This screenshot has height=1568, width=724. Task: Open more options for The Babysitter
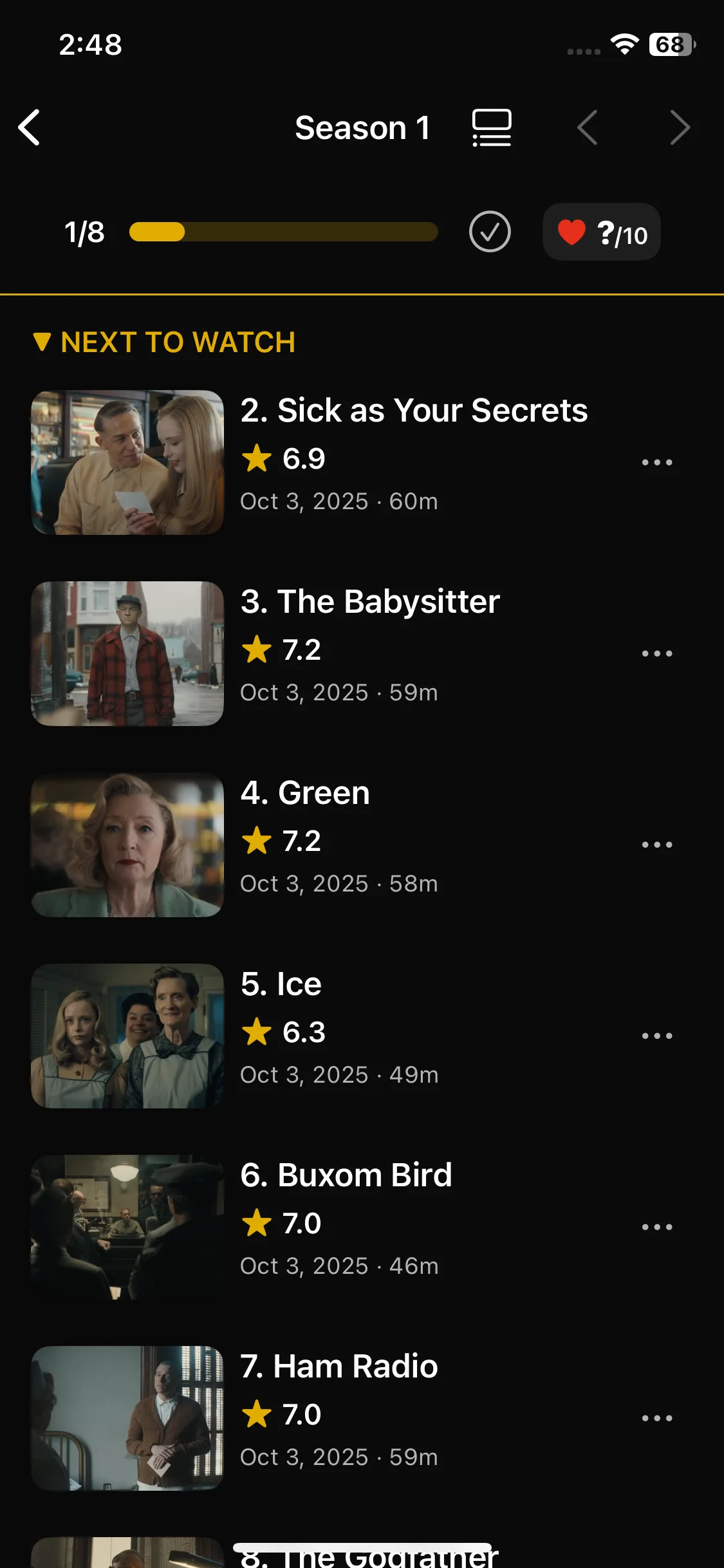tap(656, 653)
